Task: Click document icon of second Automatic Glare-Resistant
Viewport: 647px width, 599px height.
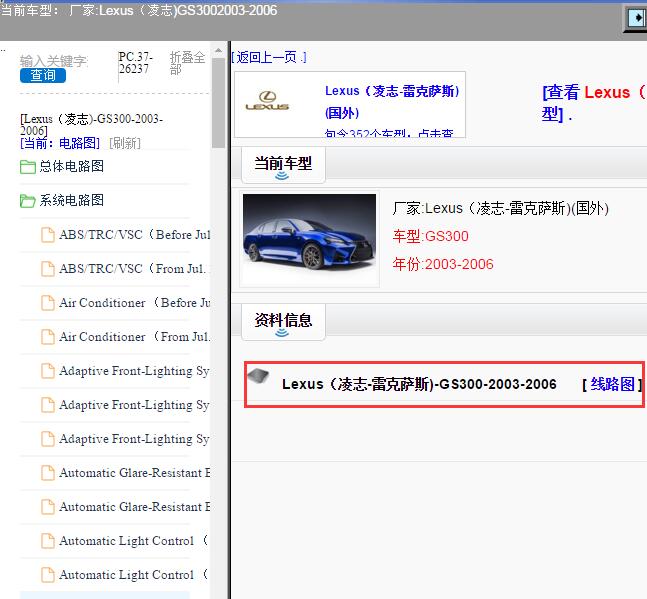Action: pyautogui.click(x=48, y=507)
